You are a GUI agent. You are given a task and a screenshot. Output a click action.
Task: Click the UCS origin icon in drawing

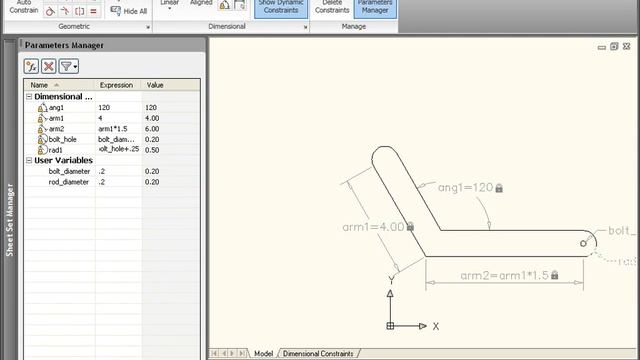click(390, 326)
